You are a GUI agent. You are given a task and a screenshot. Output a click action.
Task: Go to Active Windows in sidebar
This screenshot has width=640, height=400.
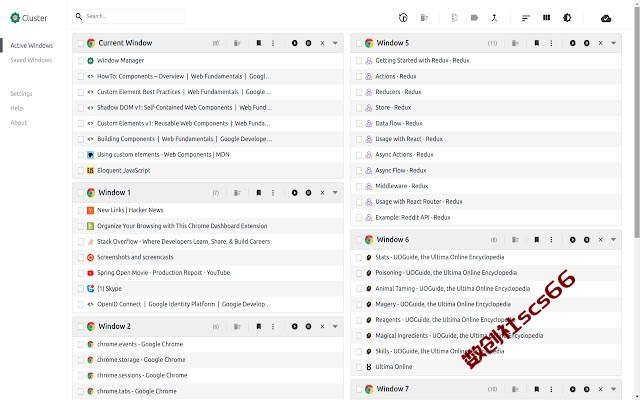pos(31,45)
